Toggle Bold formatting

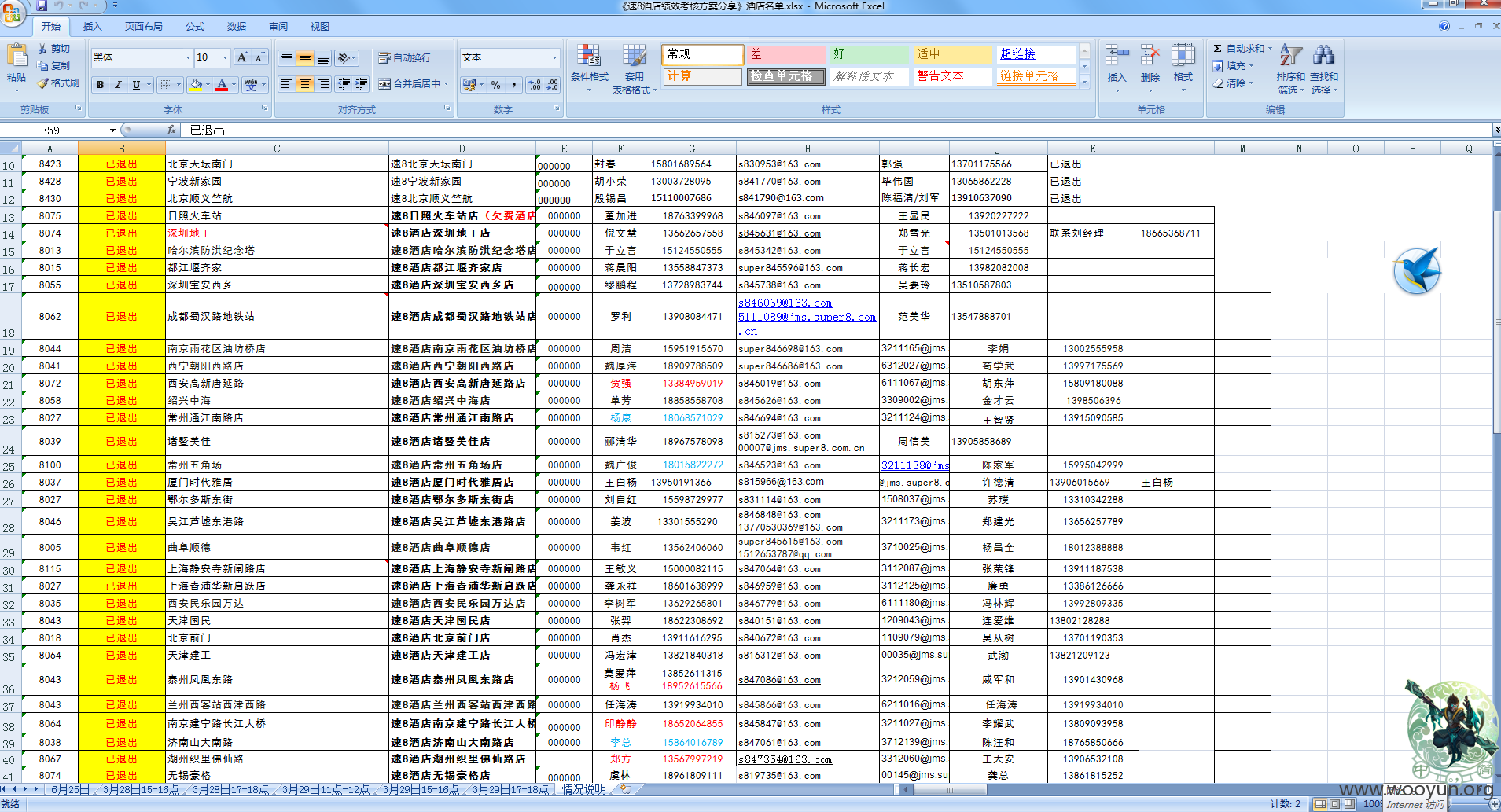point(100,85)
